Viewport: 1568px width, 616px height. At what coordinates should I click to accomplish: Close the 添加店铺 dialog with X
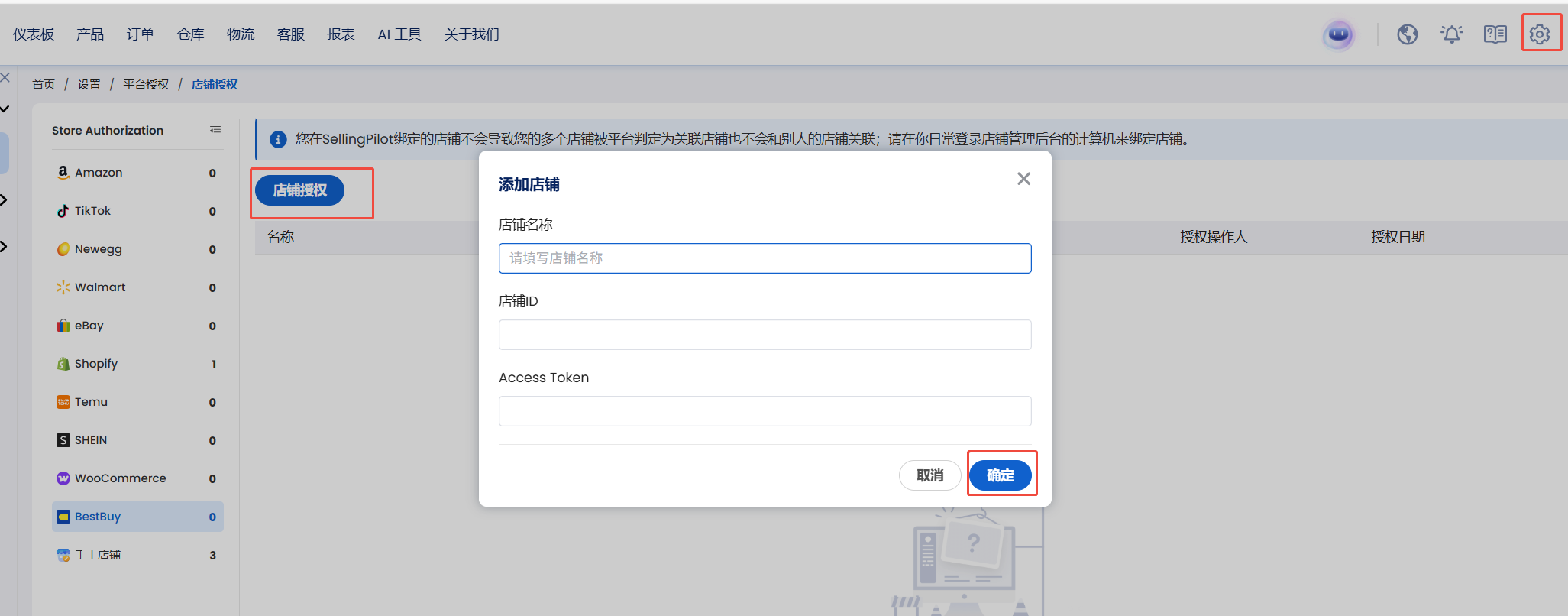pos(1024,179)
